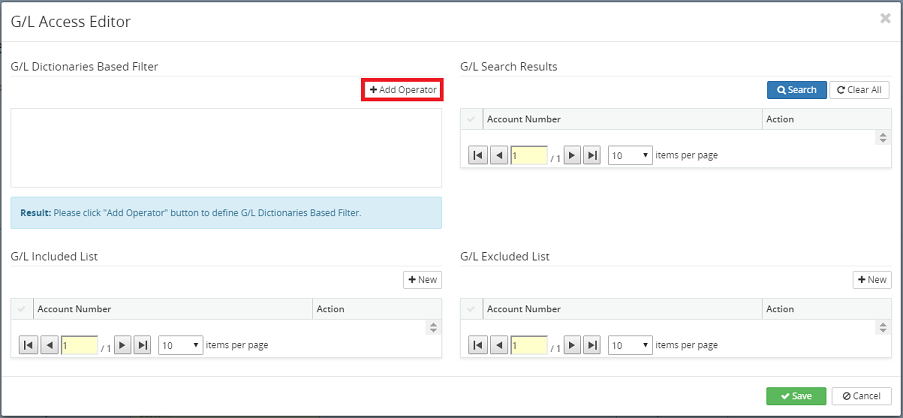Click the G/L Search Results grid scrollbar
The image size is (903, 418).
883,137
